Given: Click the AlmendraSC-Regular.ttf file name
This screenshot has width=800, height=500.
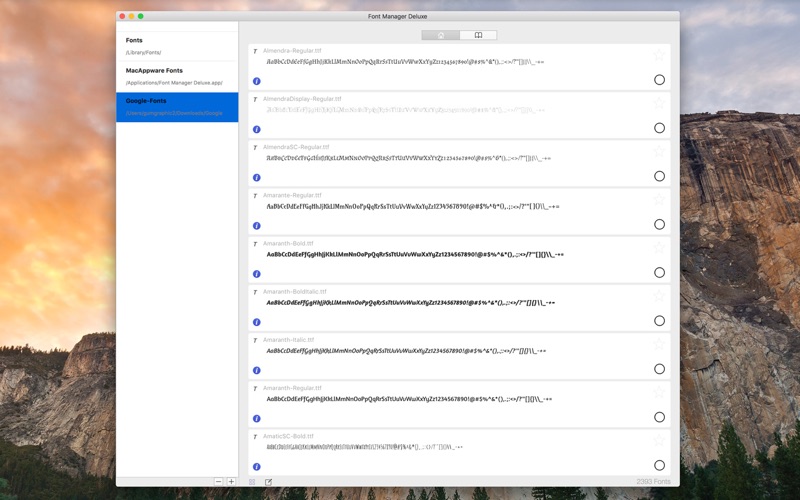Looking at the screenshot, I should tap(296, 147).
